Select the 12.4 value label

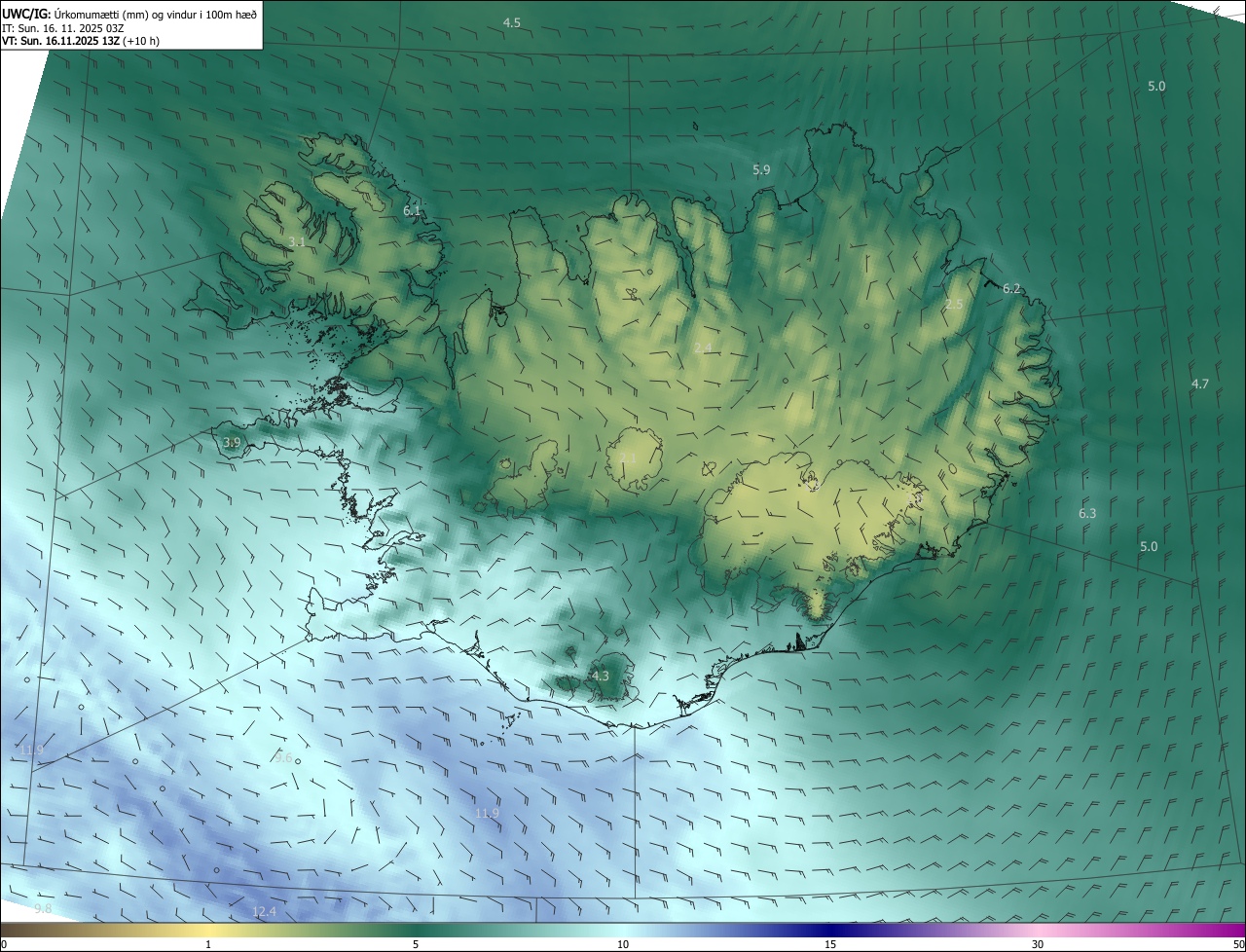pyautogui.click(x=265, y=912)
